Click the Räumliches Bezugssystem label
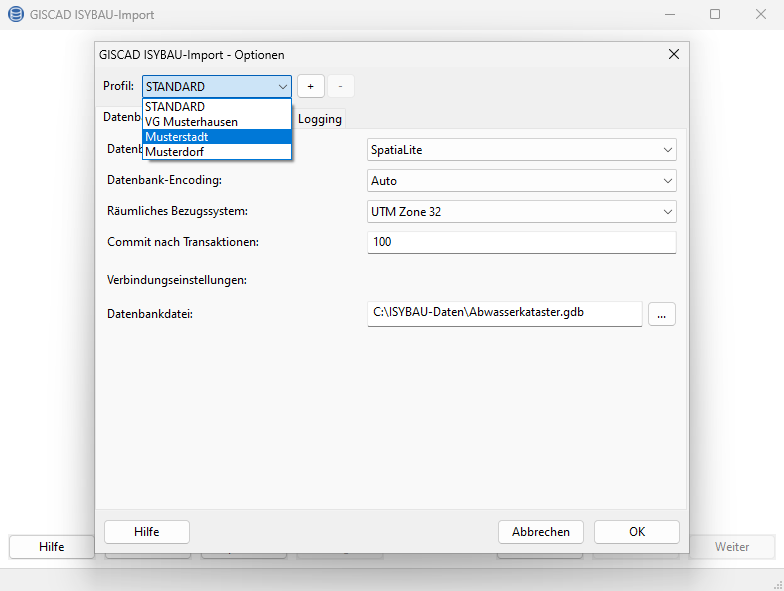784x591 pixels. click(x=177, y=211)
